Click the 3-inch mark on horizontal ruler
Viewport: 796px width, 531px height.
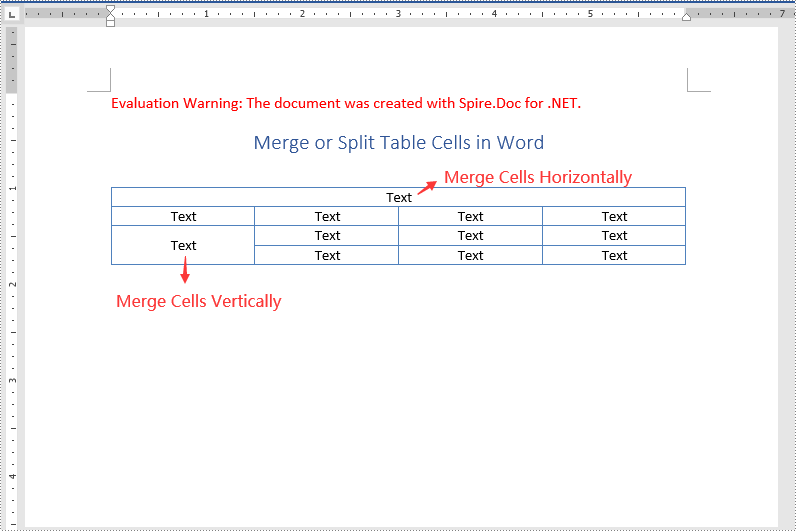399,14
